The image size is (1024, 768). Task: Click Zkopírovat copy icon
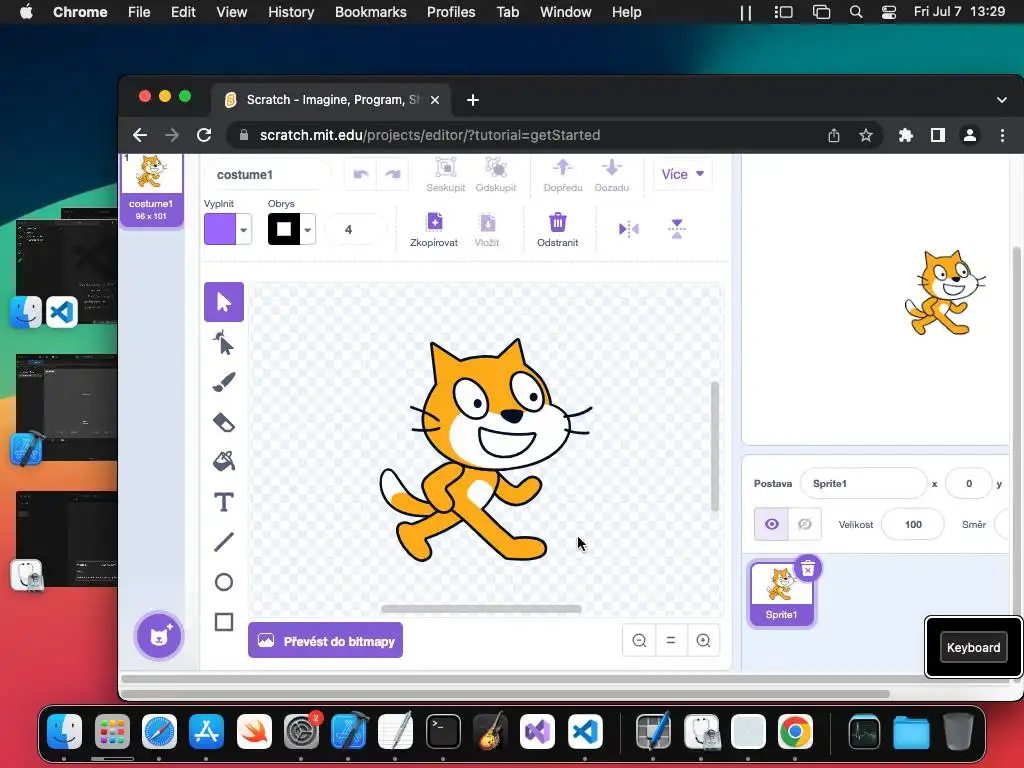(434, 223)
